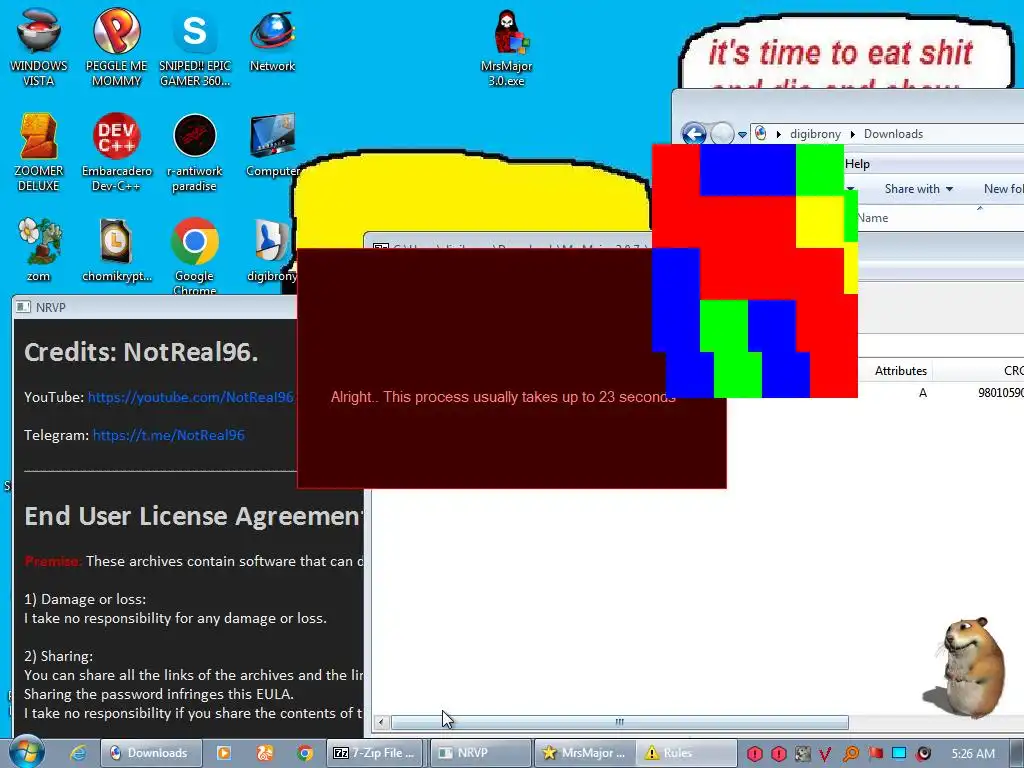
Task: Click digibrony in the Explorer address bar
Action: click(815, 134)
